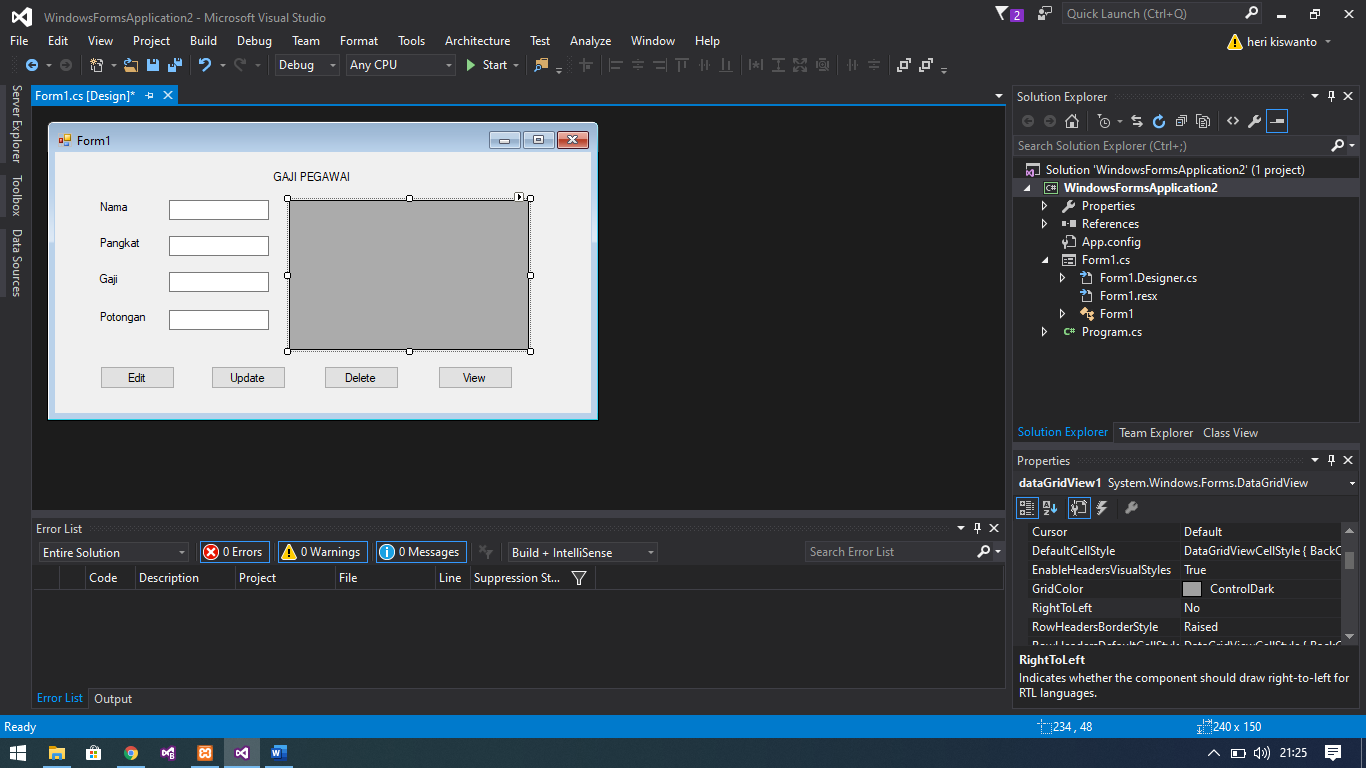Click inside the Nama text field on Form1
Image resolution: width=1366 pixels, height=768 pixels.
point(218,210)
